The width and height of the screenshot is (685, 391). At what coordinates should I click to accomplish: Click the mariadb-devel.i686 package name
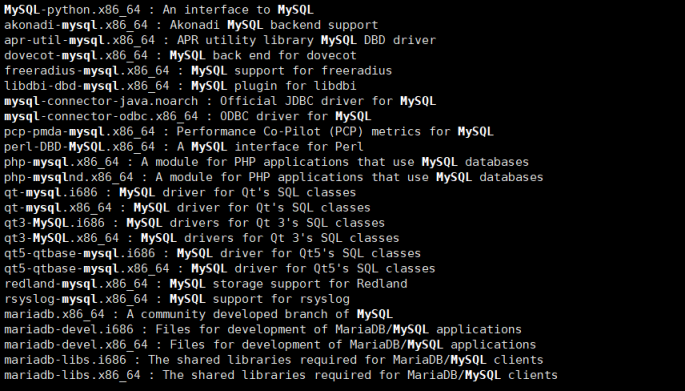(x=69, y=330)
